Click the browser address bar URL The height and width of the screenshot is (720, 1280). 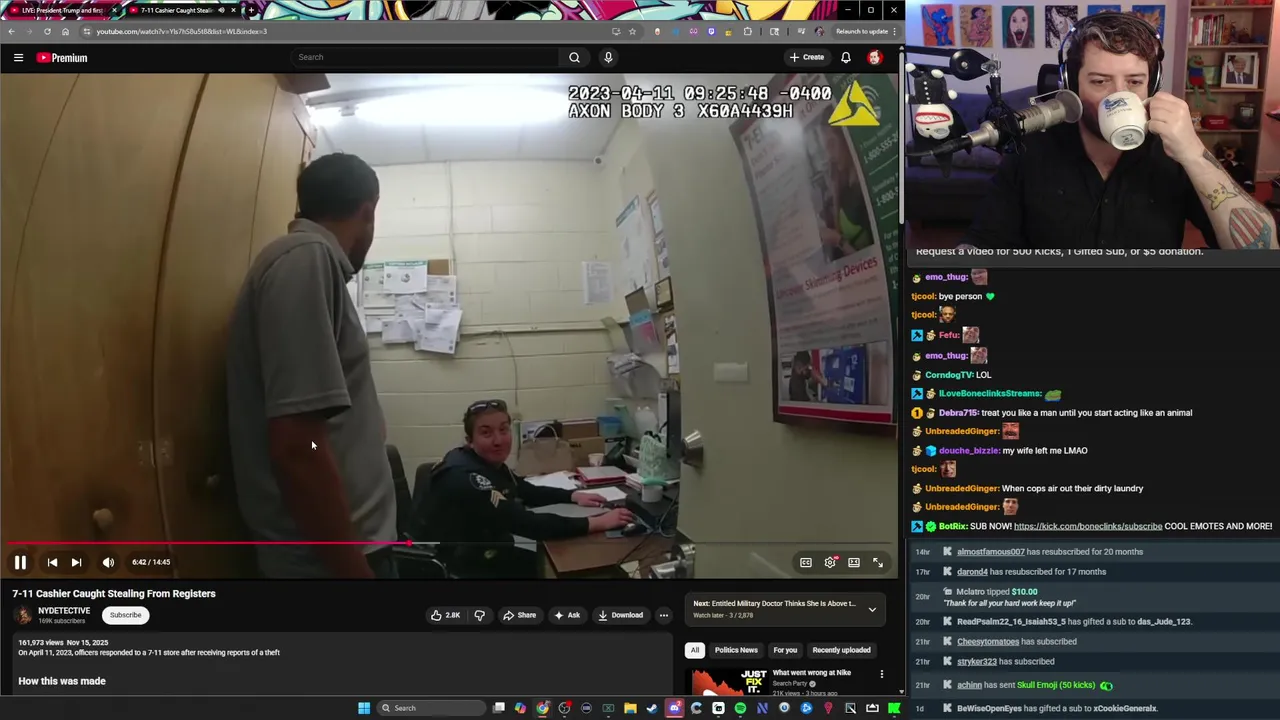[x=182, y=31]
